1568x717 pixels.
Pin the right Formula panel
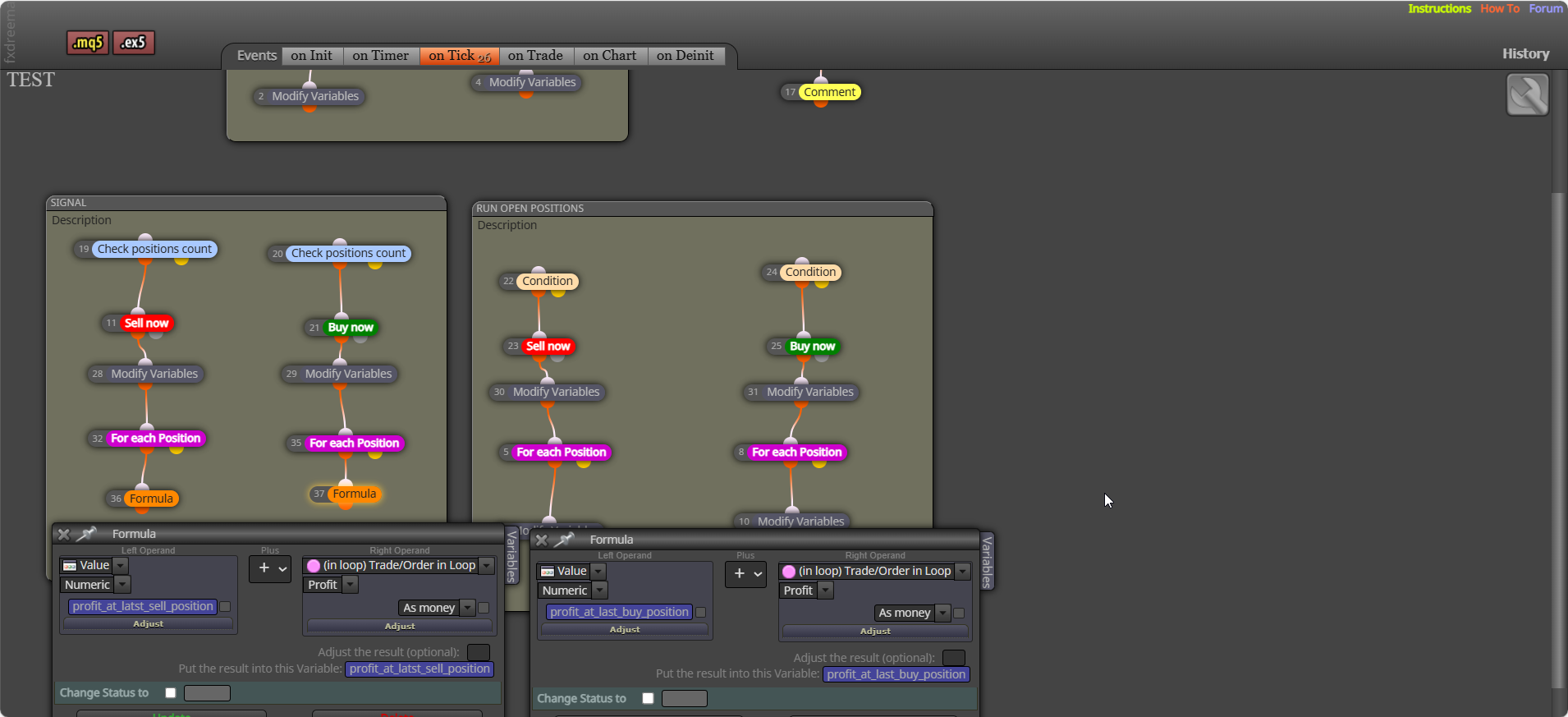[565, 540]
